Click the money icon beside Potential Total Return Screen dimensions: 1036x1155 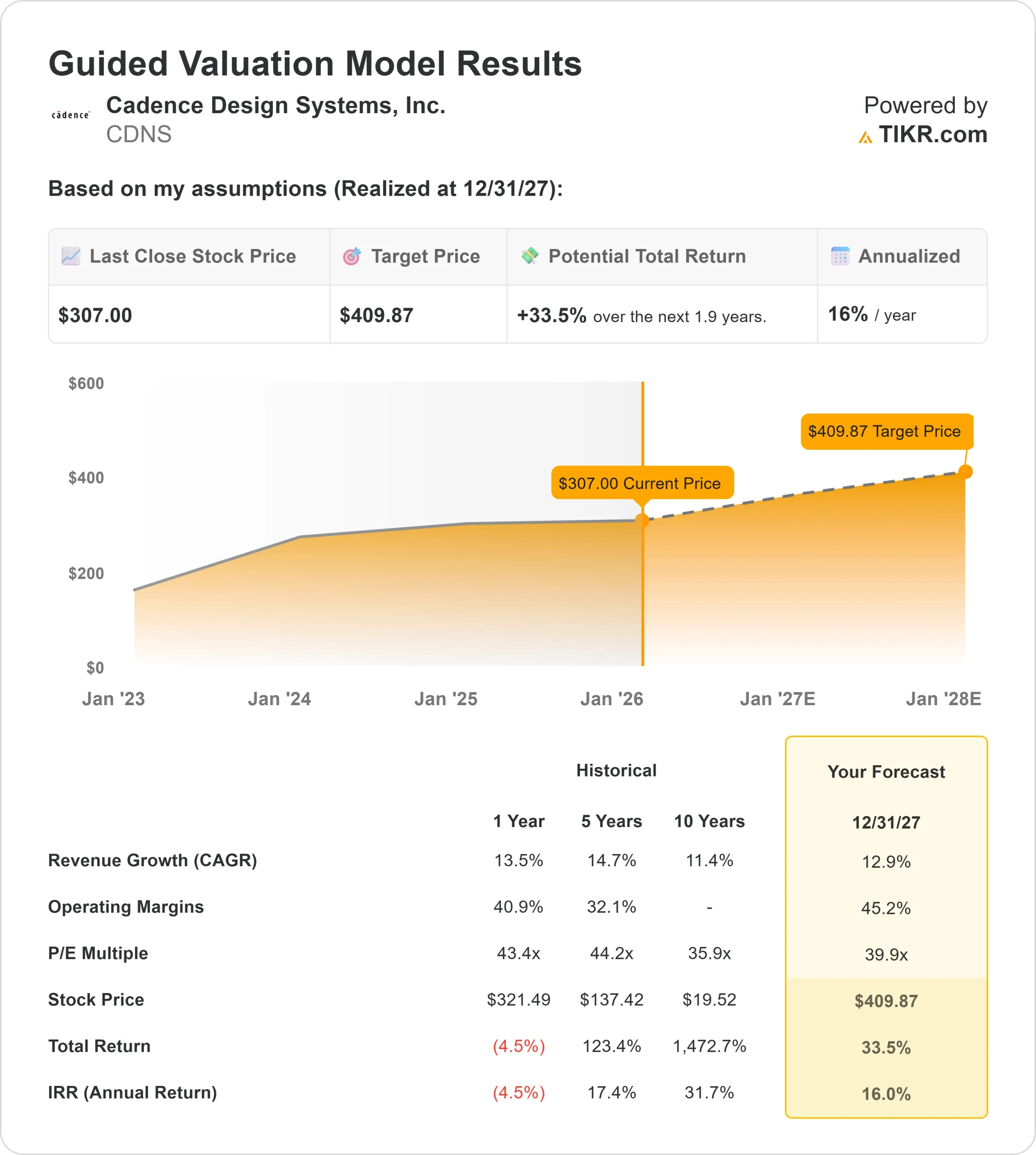tap(530, 257)
